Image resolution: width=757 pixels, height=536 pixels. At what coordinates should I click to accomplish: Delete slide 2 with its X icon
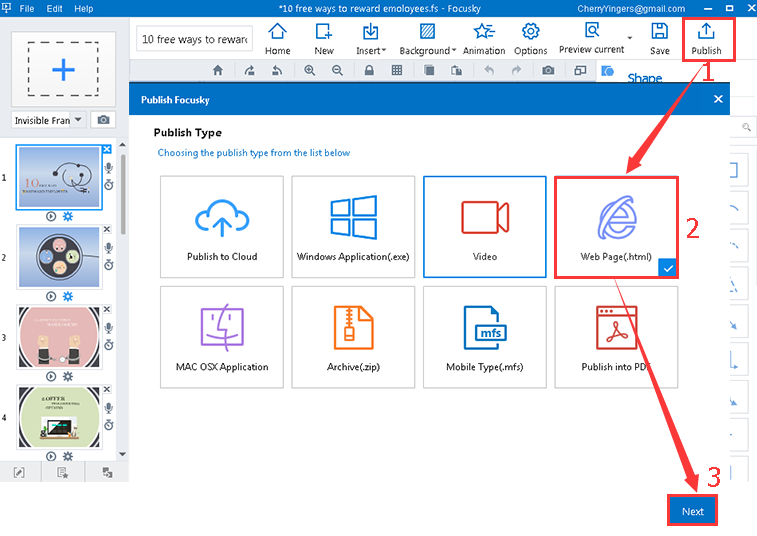[x=107, y=229]
